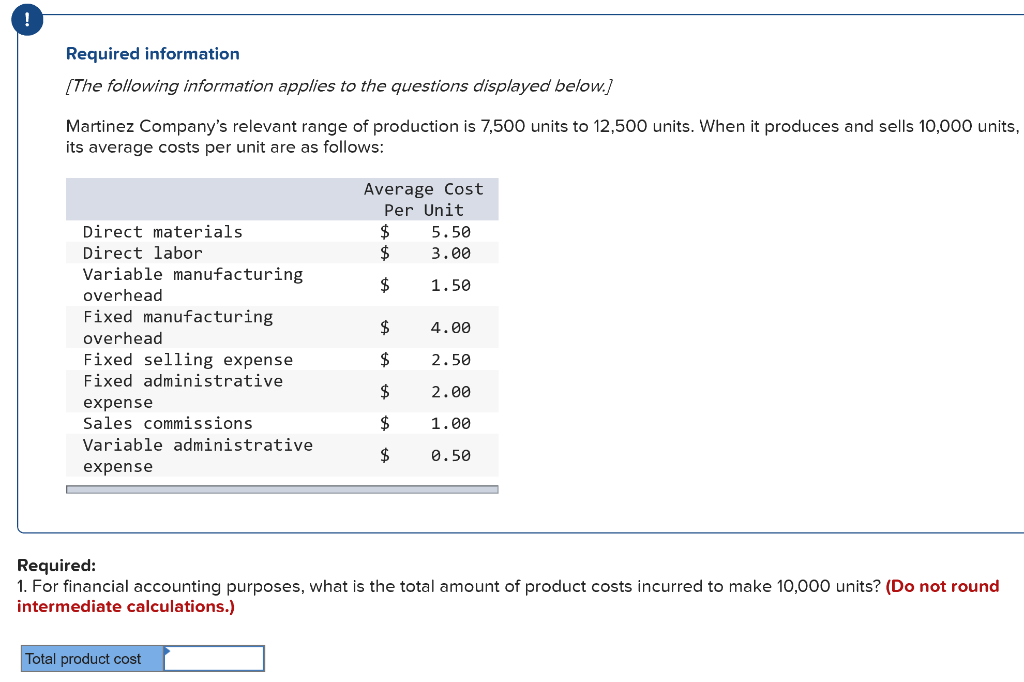Select the 2.50 fixed selling value
This screenshot has width=1024, height=682.
(x=451, y=360)
